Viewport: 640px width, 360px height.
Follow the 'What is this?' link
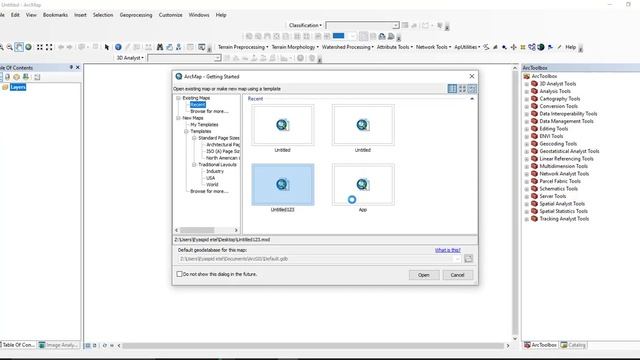click(447, 250)
